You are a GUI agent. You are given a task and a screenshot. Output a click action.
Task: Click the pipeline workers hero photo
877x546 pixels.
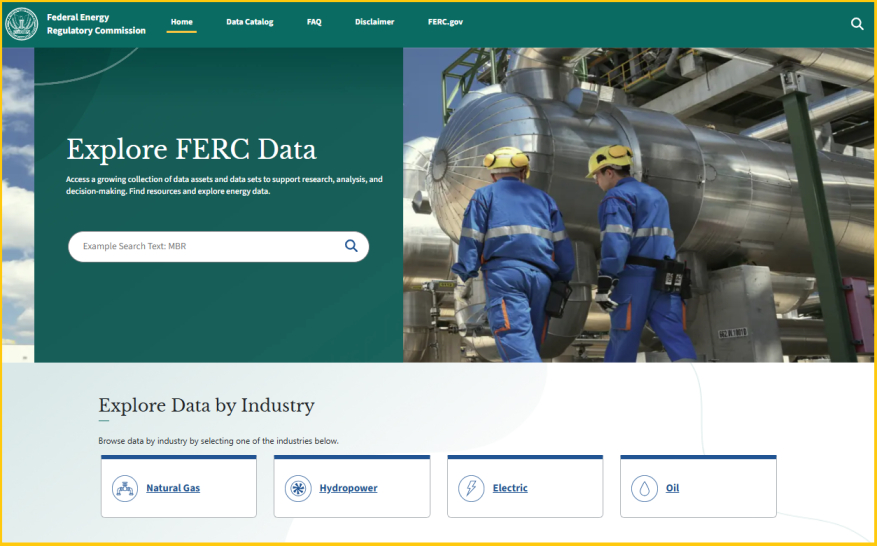click(x=638, y=205)
